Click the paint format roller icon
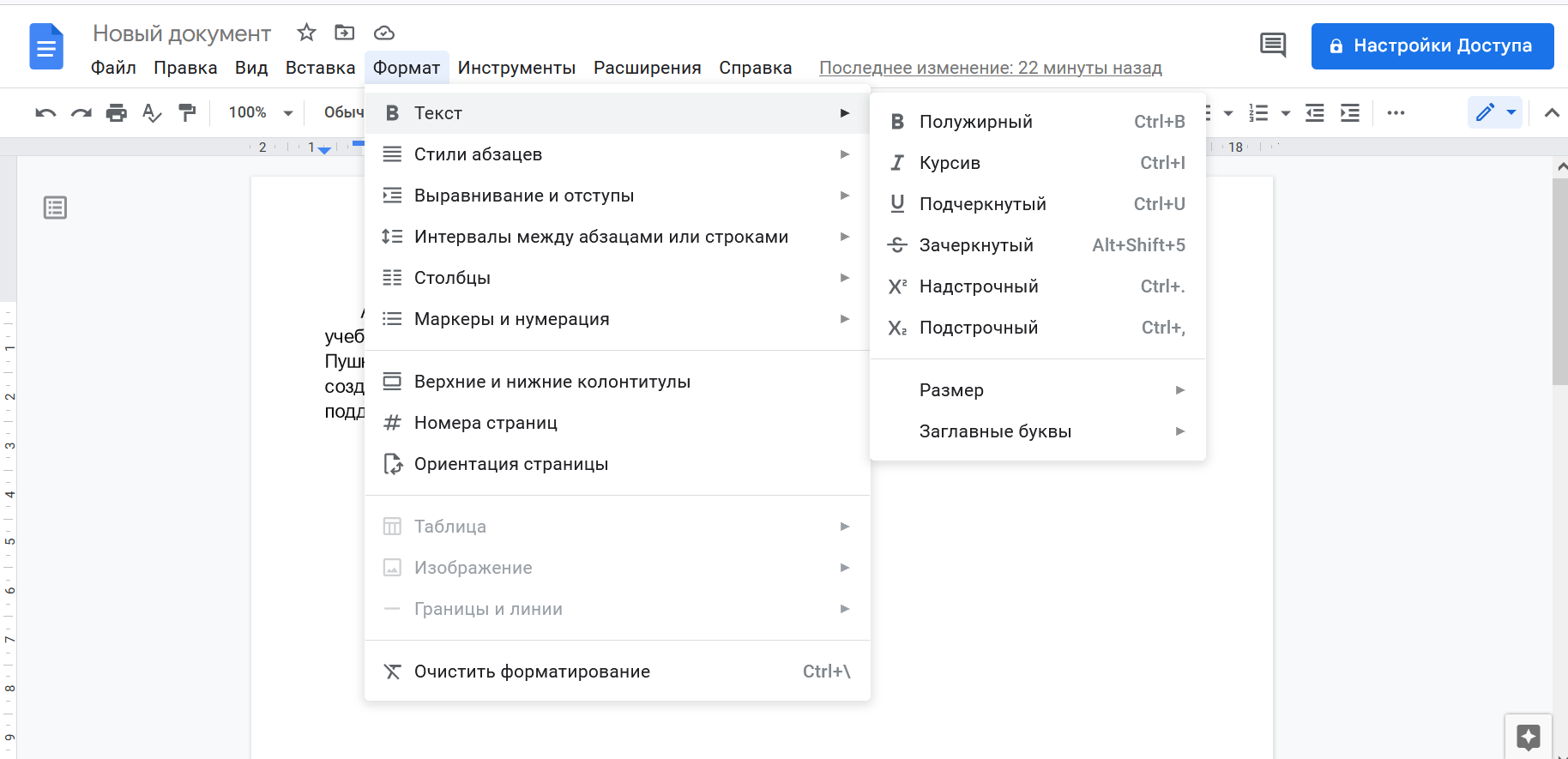Screen dimensions: 1568x759 click(x=187, y=112)
